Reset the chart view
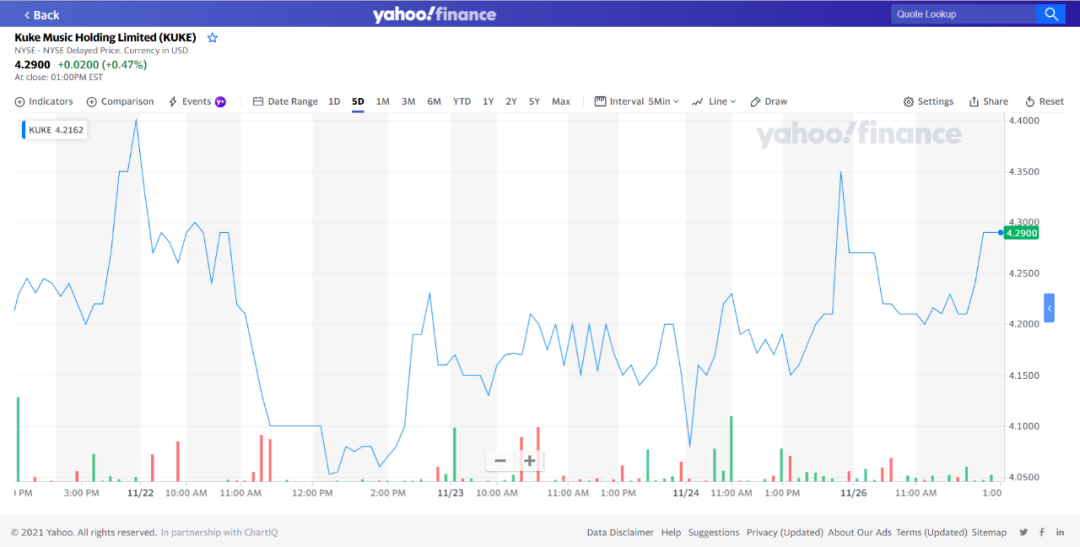This screenshot has height=547, width=1080. coord(1044,102)
